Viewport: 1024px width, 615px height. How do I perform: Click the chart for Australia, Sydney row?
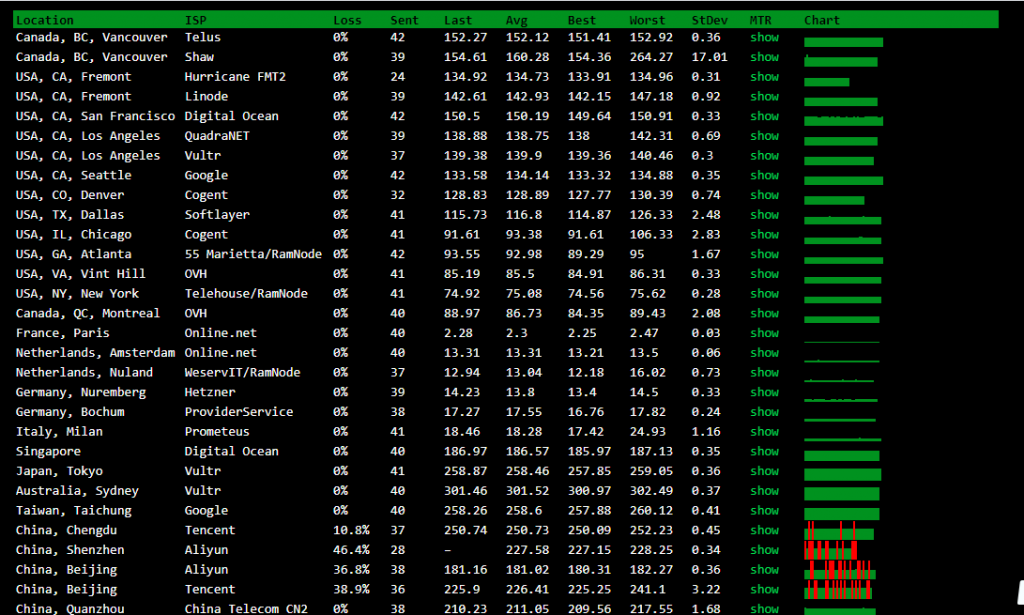click(x=841, y=494)
